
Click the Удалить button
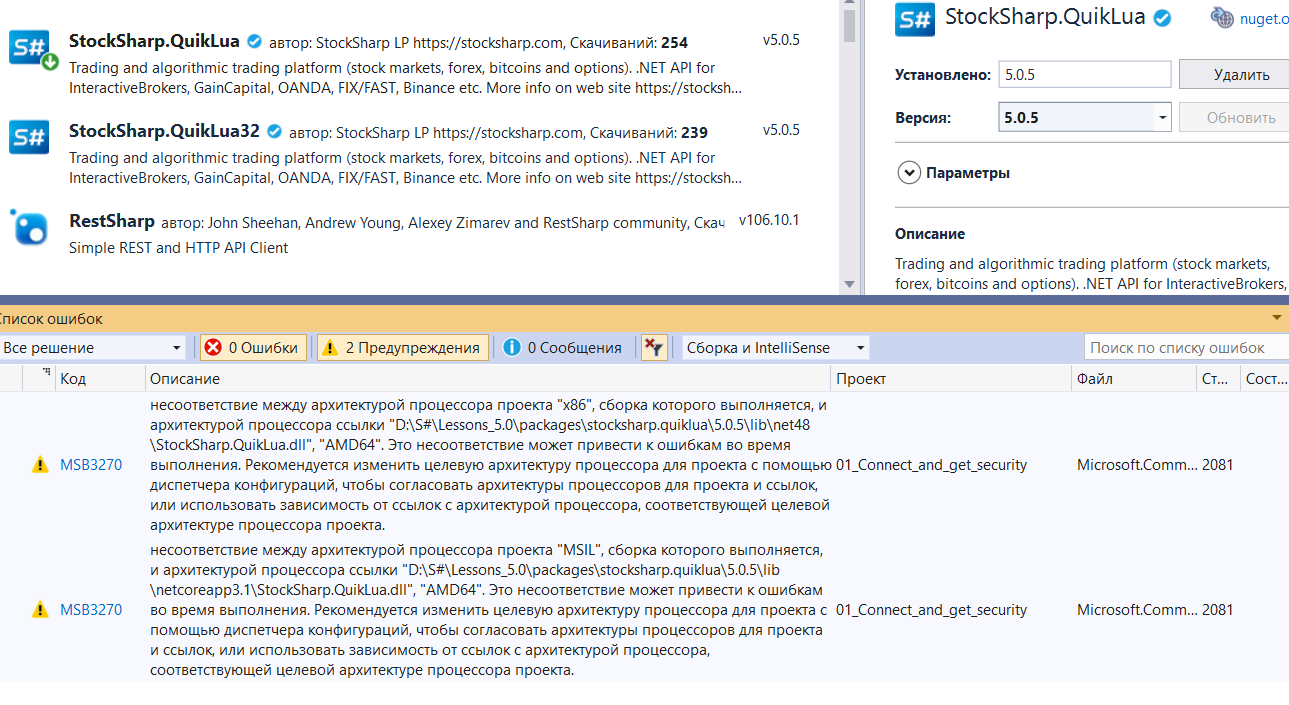pos(1234,74)
